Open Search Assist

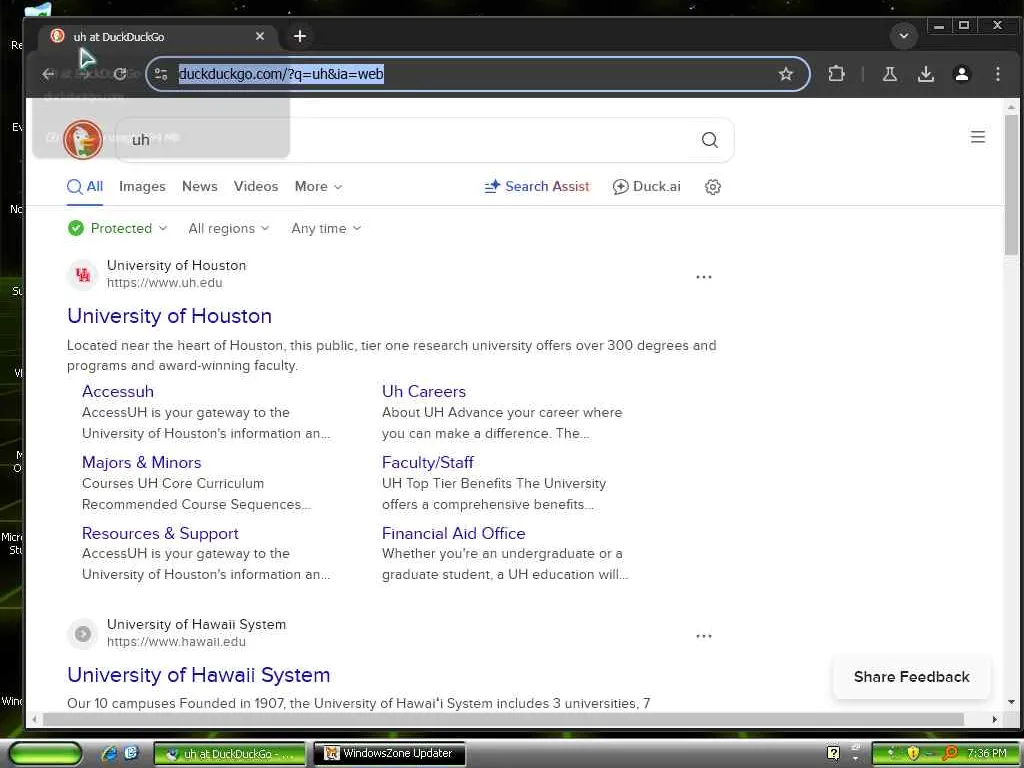(x=537, y=187)
